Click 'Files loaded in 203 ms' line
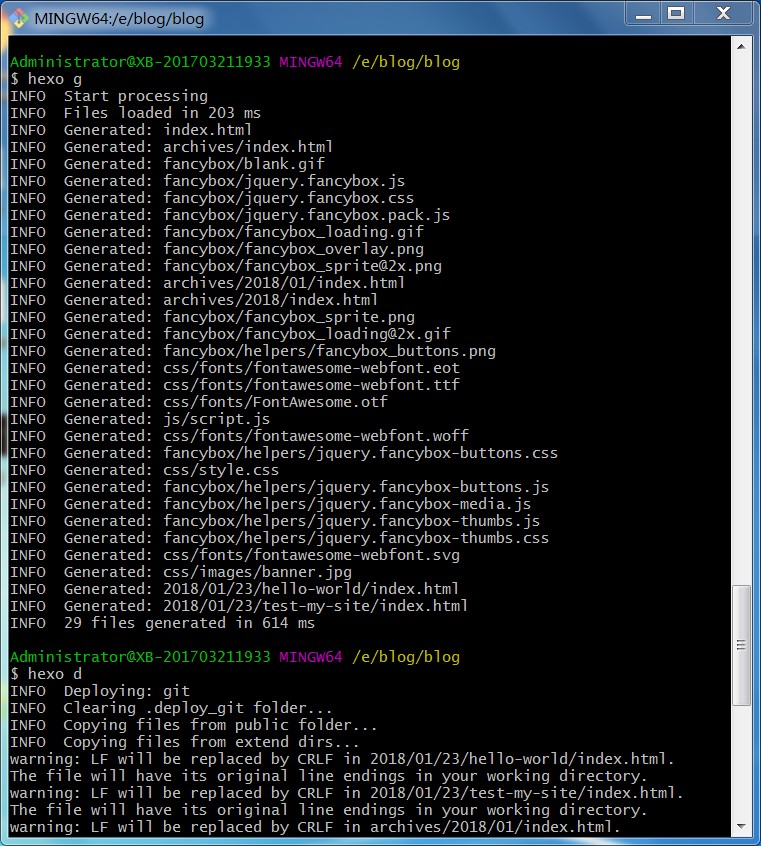This screenshot has width=761, height=846. point(135,113)
